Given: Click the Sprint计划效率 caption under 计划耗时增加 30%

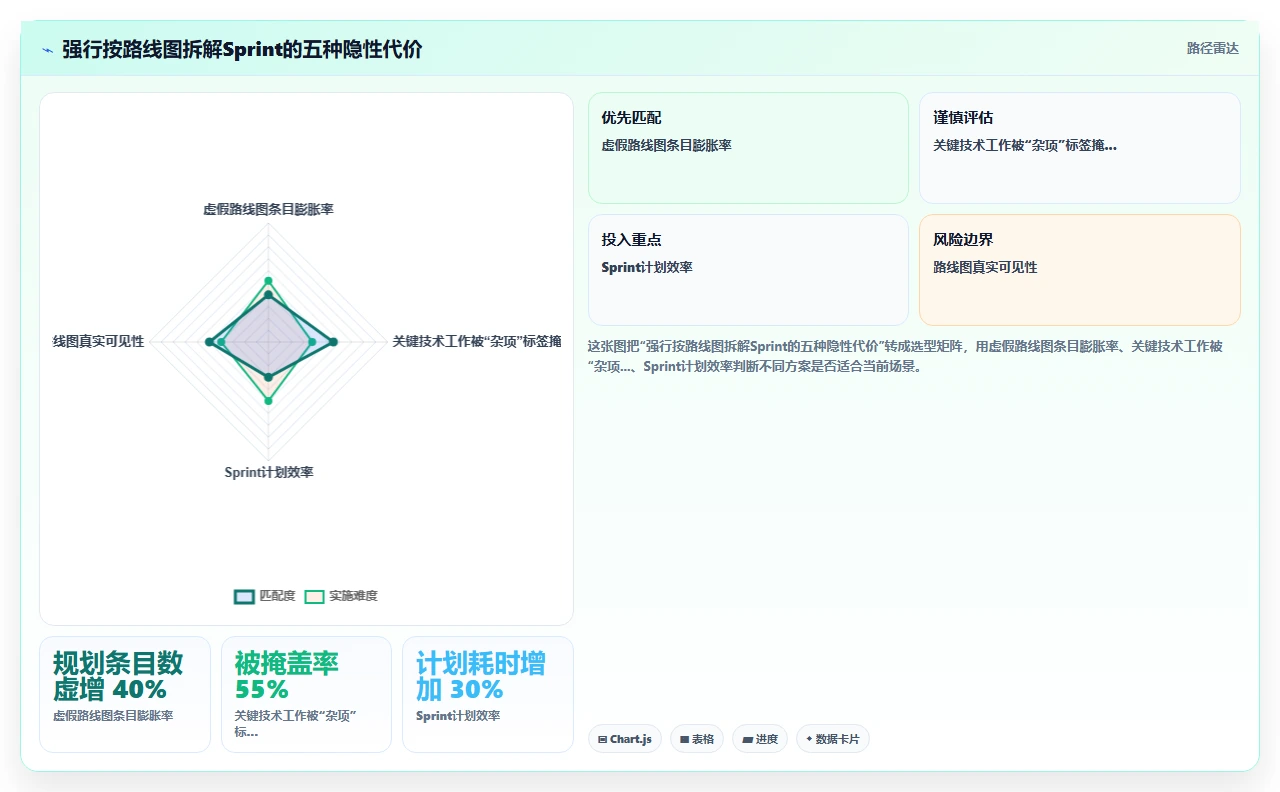Looking at the screenshot, I should coord(458,716).
